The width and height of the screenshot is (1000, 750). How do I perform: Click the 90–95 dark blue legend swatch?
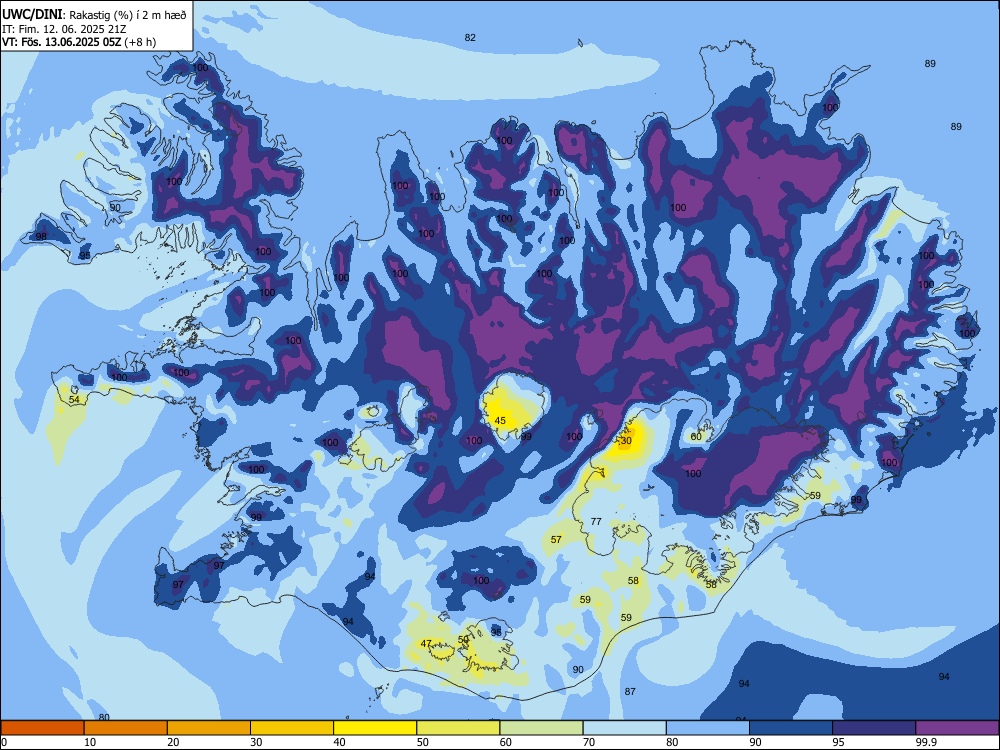pos(791,728)
